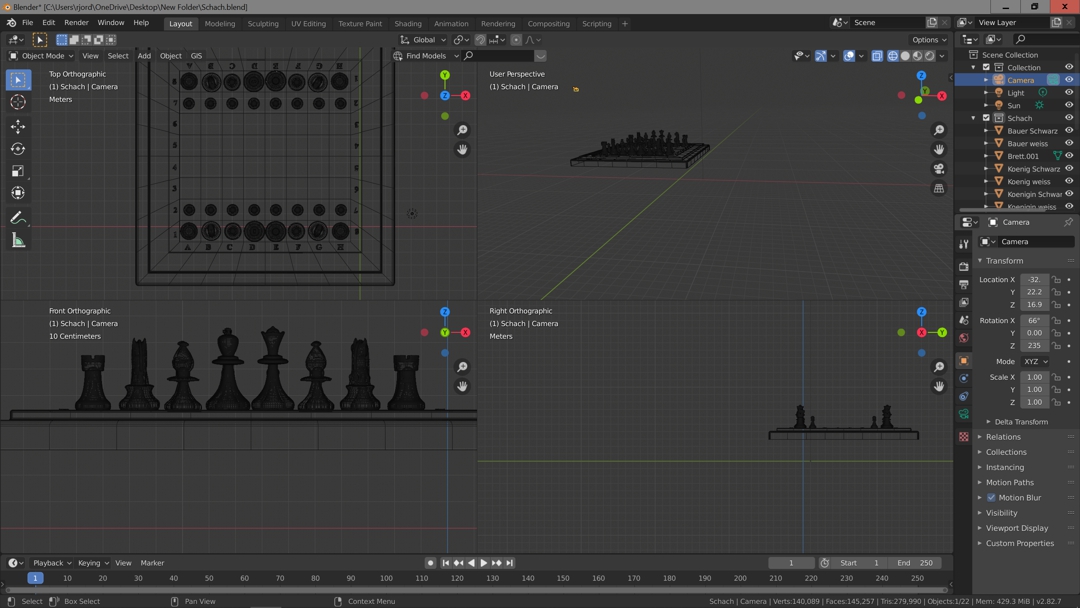Select the Annotate pencil tool
The width and height of the screenshot is (1080, 608).
pos(18,217)
